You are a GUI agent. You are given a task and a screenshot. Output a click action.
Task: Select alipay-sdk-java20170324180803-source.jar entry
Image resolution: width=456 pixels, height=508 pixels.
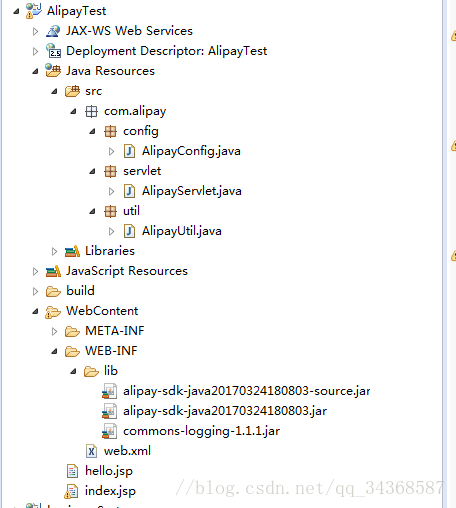pos(247,391)
